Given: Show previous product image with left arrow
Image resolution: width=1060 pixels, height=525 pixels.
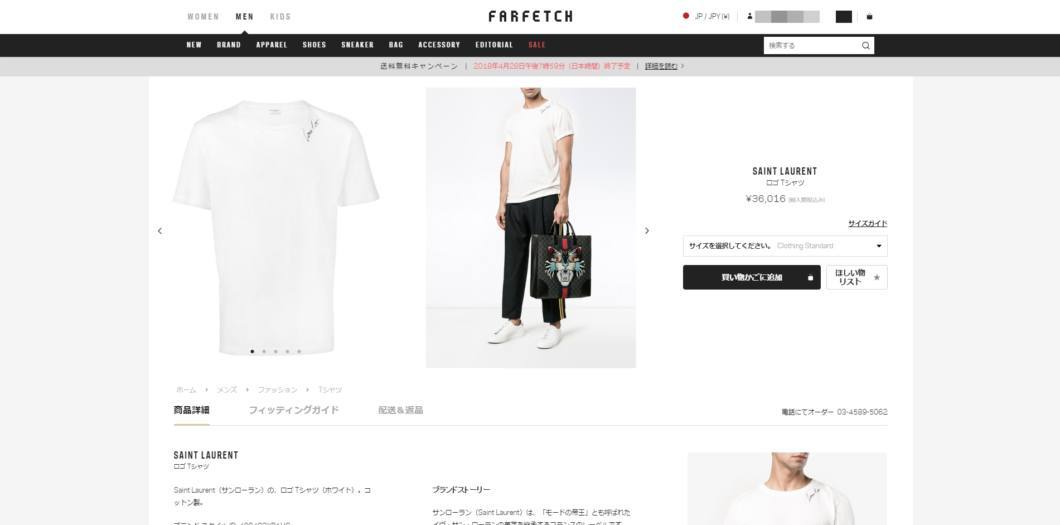Looking at the screenshot, I should pyautogui.click(x=160, y=231).
